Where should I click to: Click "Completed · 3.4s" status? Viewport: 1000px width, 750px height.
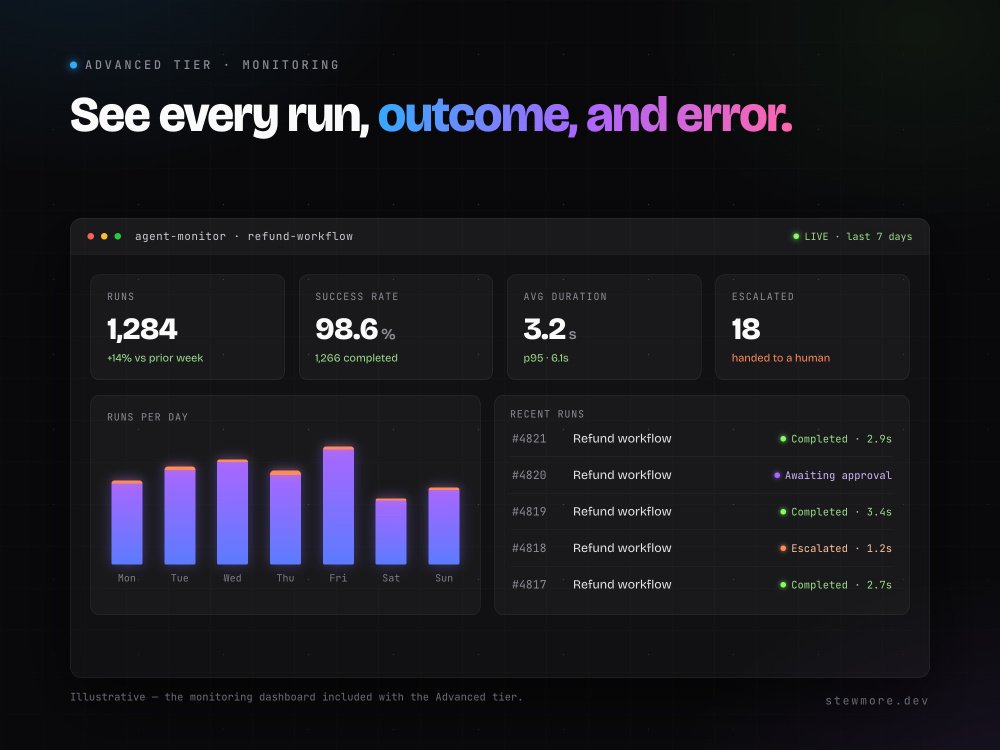[835, 511]
